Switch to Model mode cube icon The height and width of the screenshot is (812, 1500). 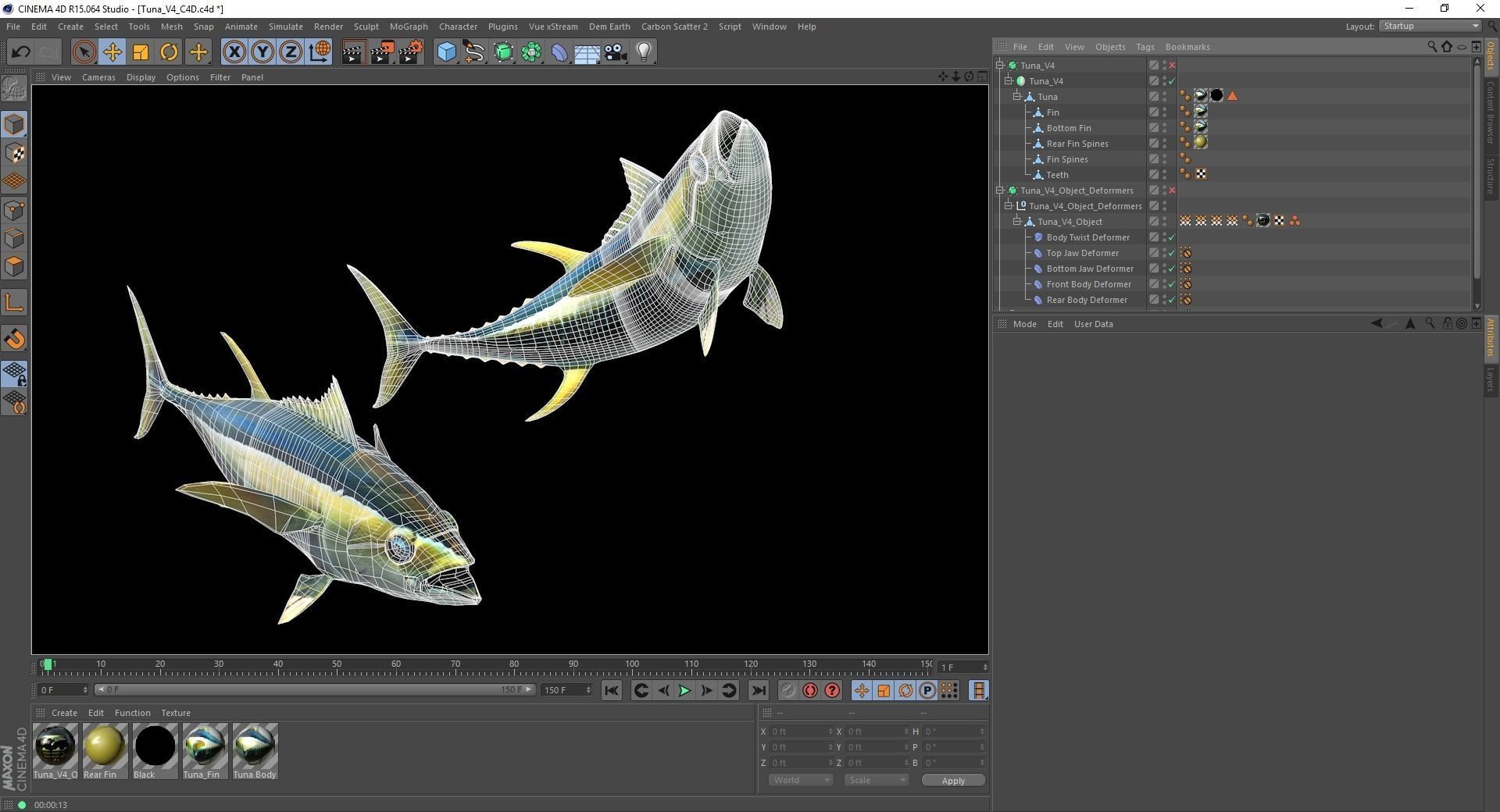coord(14,125)
